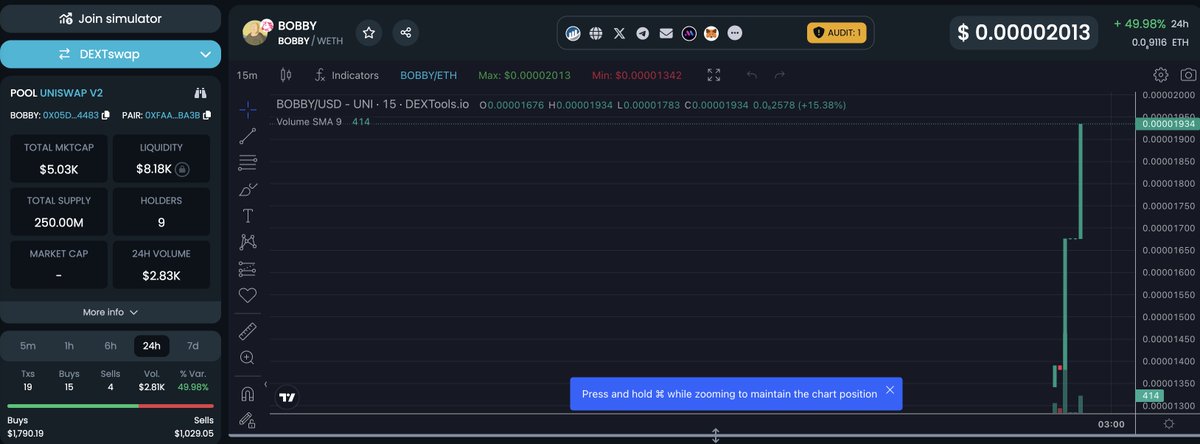Open the 15m timeframe dropdown
Screen dimensions: 1200x444
click(x=247, y=75)
